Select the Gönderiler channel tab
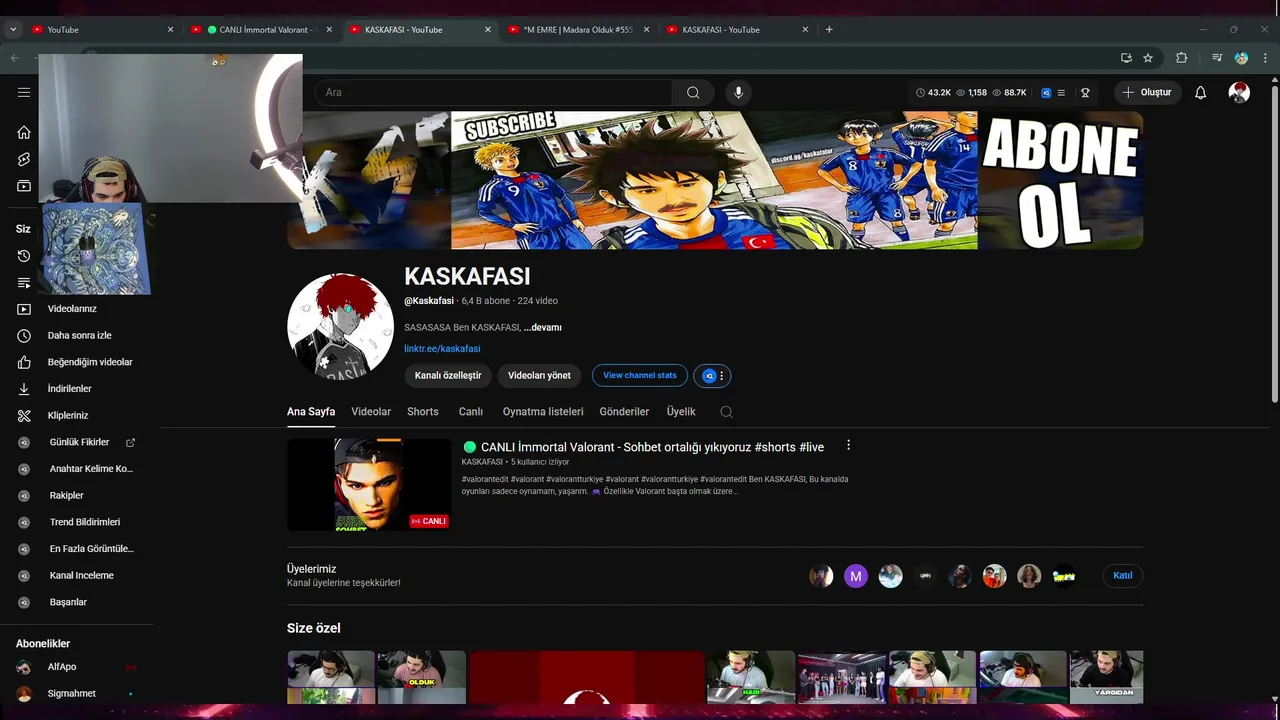Image resolution: width=1280 pixels, height=720 pixels. (x=624, y=411)
